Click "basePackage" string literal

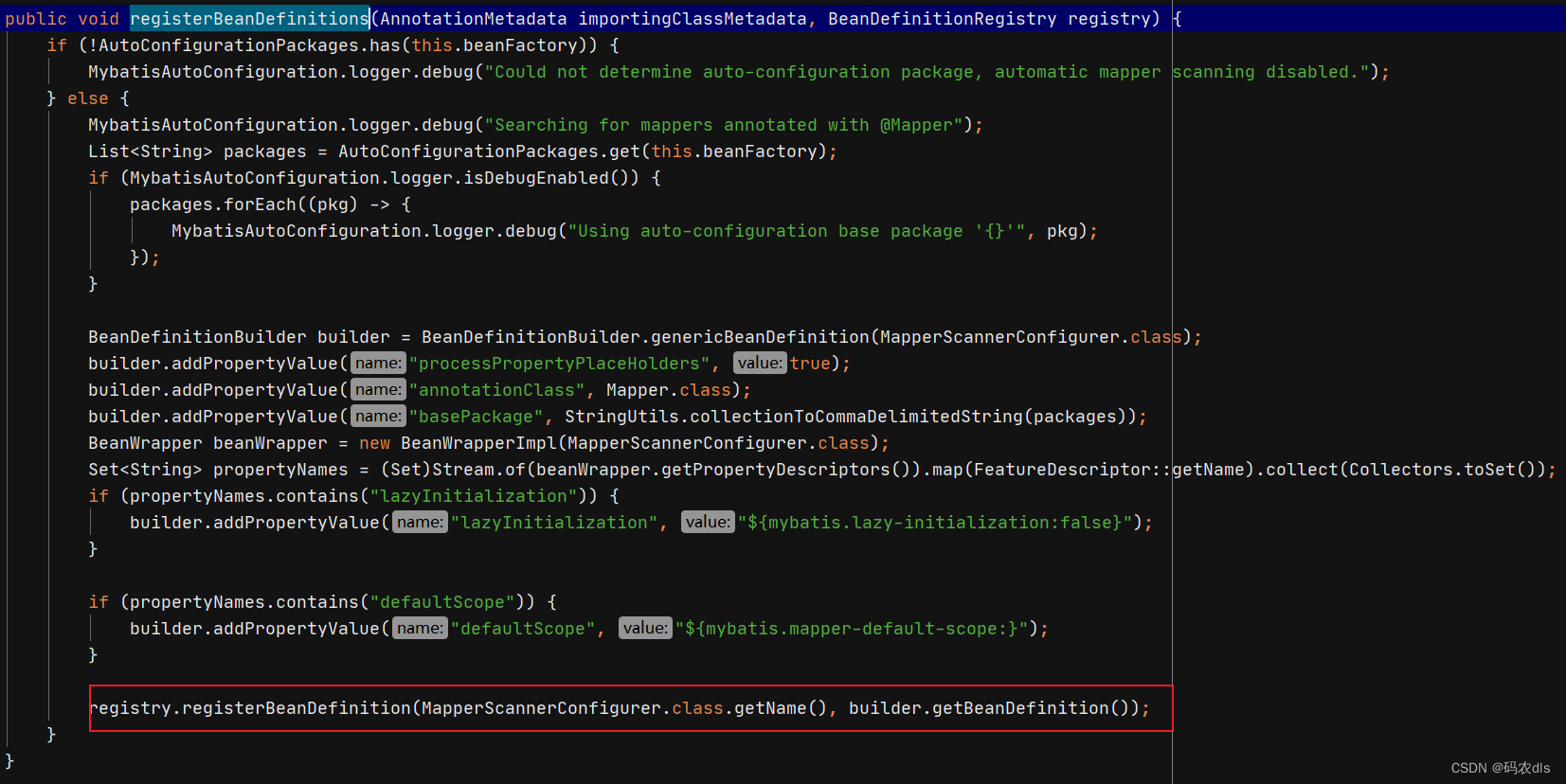477,417
